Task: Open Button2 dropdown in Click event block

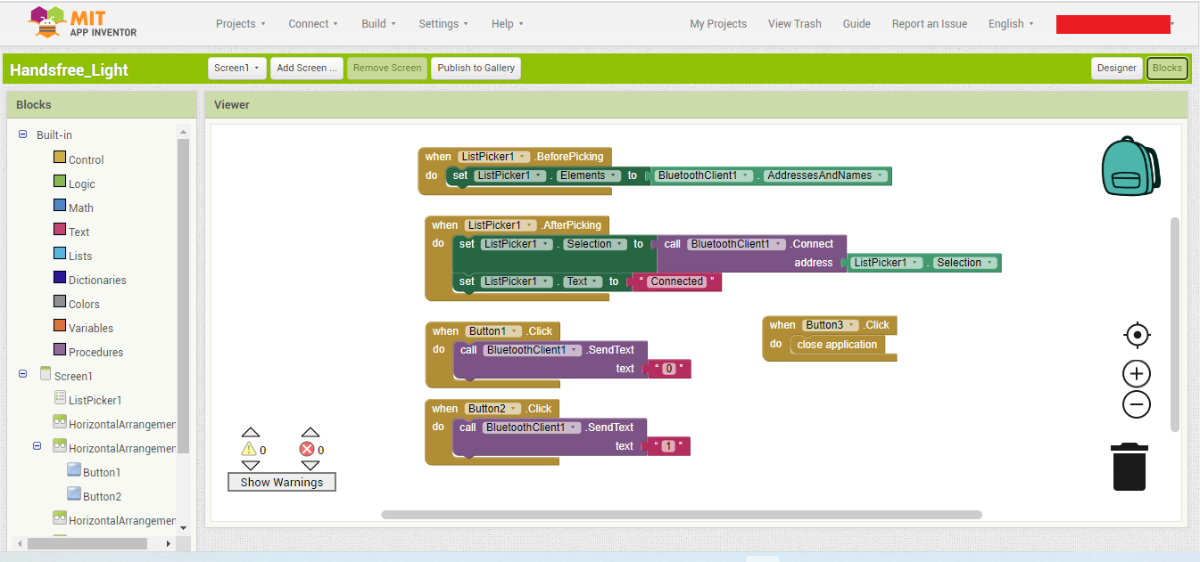Action: (494, 408)
